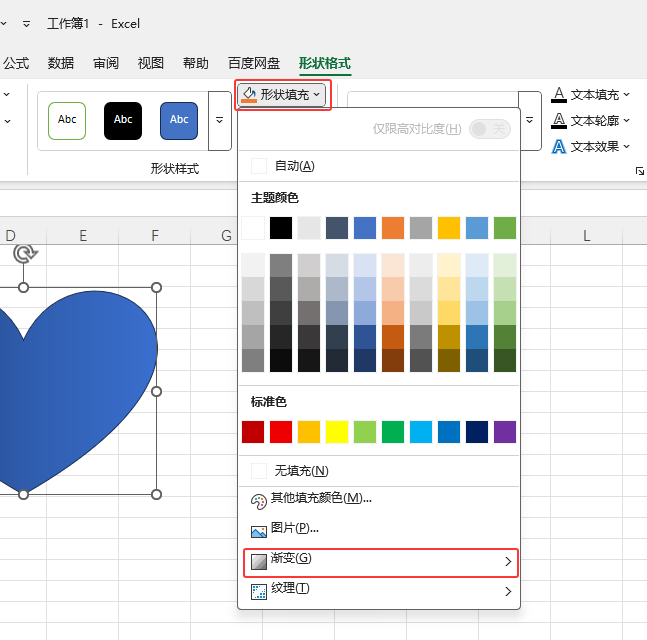647x640 pixels.
Task: Expand the texture submenu arrow
Action: coord(508,591)
